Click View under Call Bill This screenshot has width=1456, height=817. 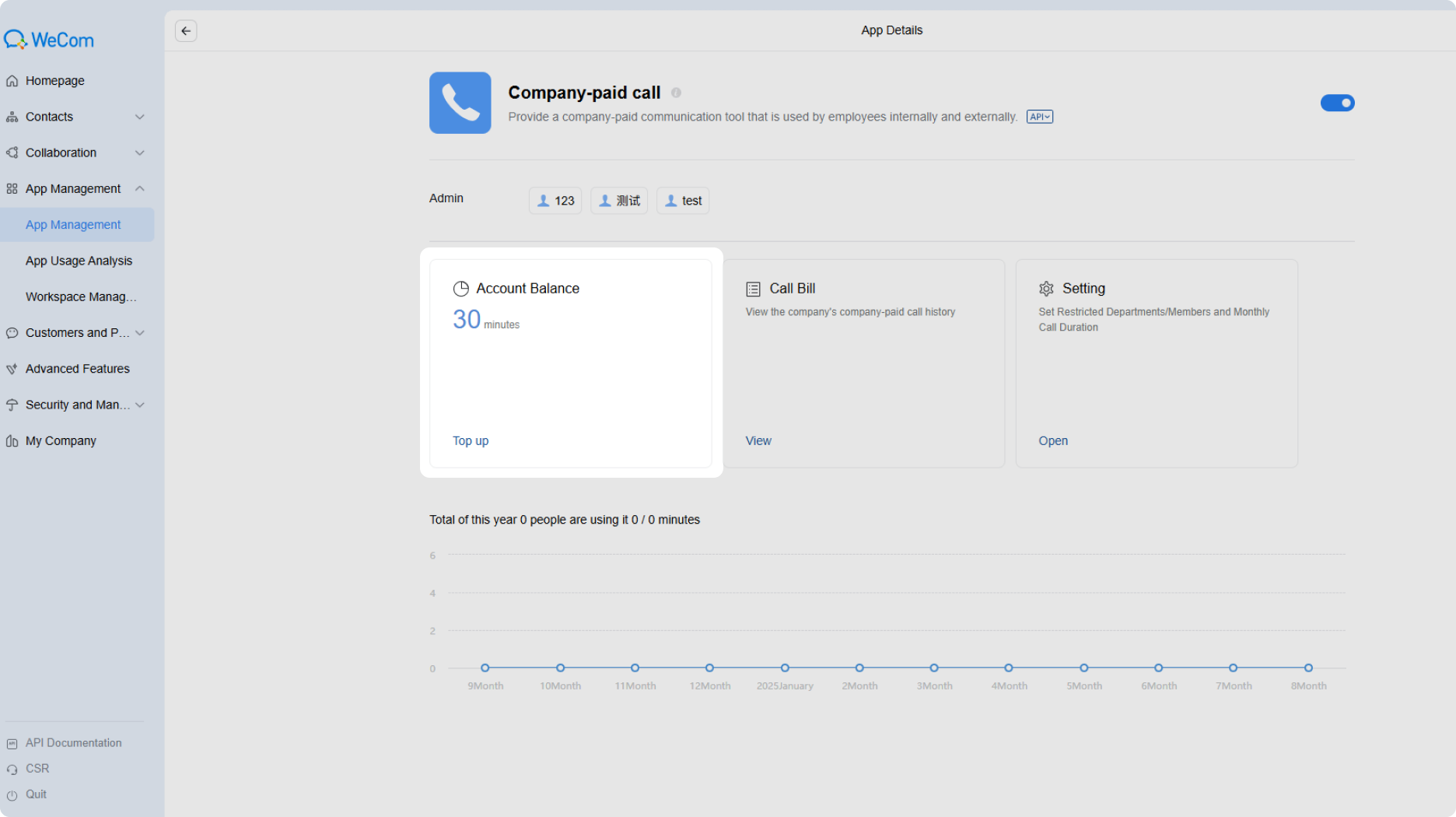[758, 440]
